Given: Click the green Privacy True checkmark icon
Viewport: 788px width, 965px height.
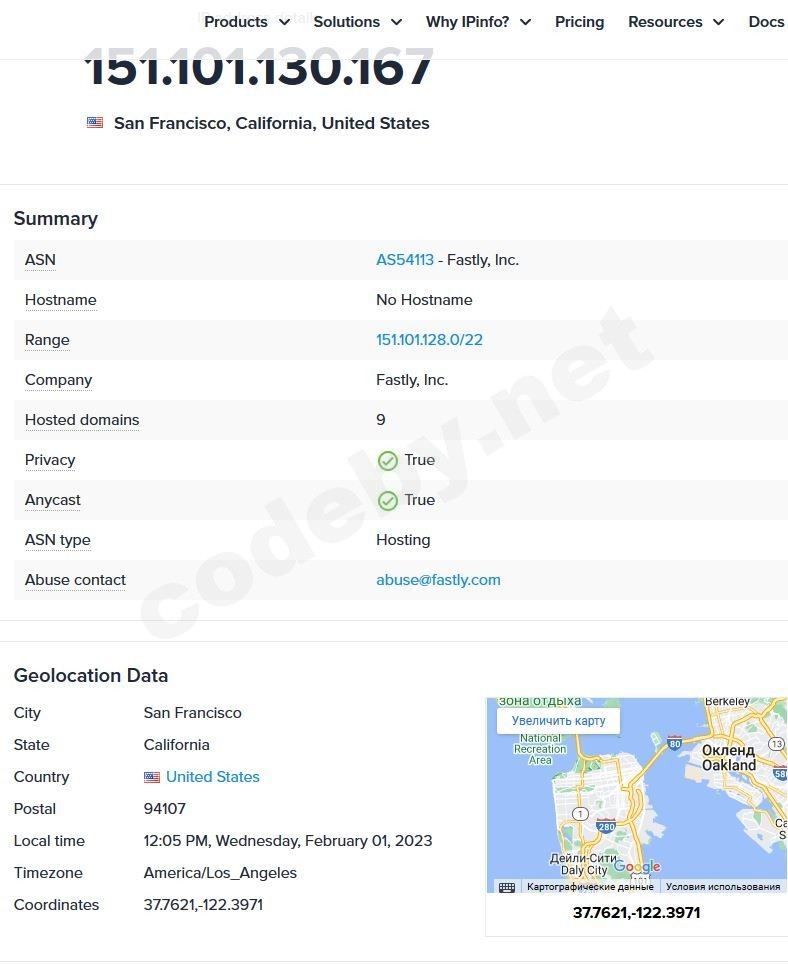Looking at the screenshot, I should 388,461.
